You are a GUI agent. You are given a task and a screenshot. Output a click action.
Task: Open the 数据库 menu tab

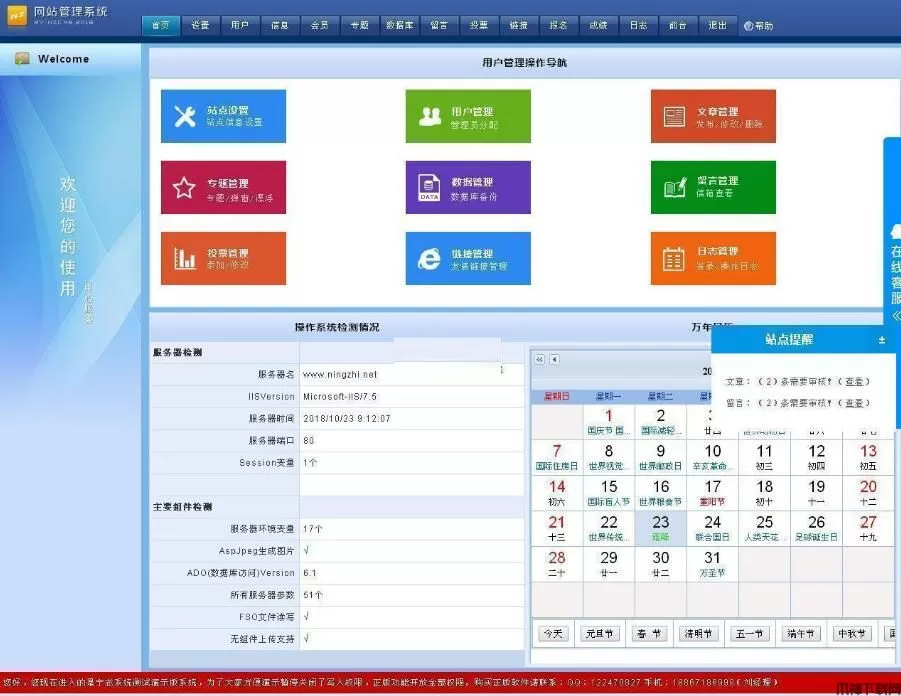tap(399, 25)
